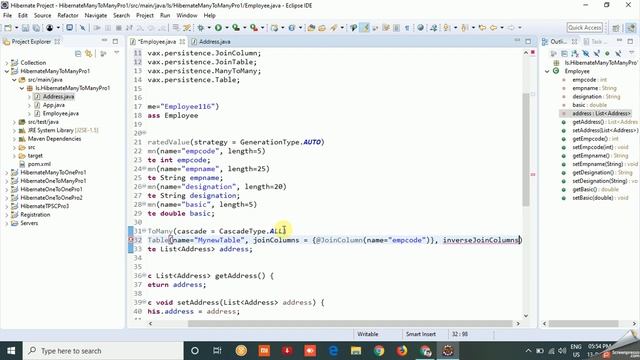This screenshot has width=640, height=360.
Task: Click the Previous Annotation icon
Action: coord(464,28)
